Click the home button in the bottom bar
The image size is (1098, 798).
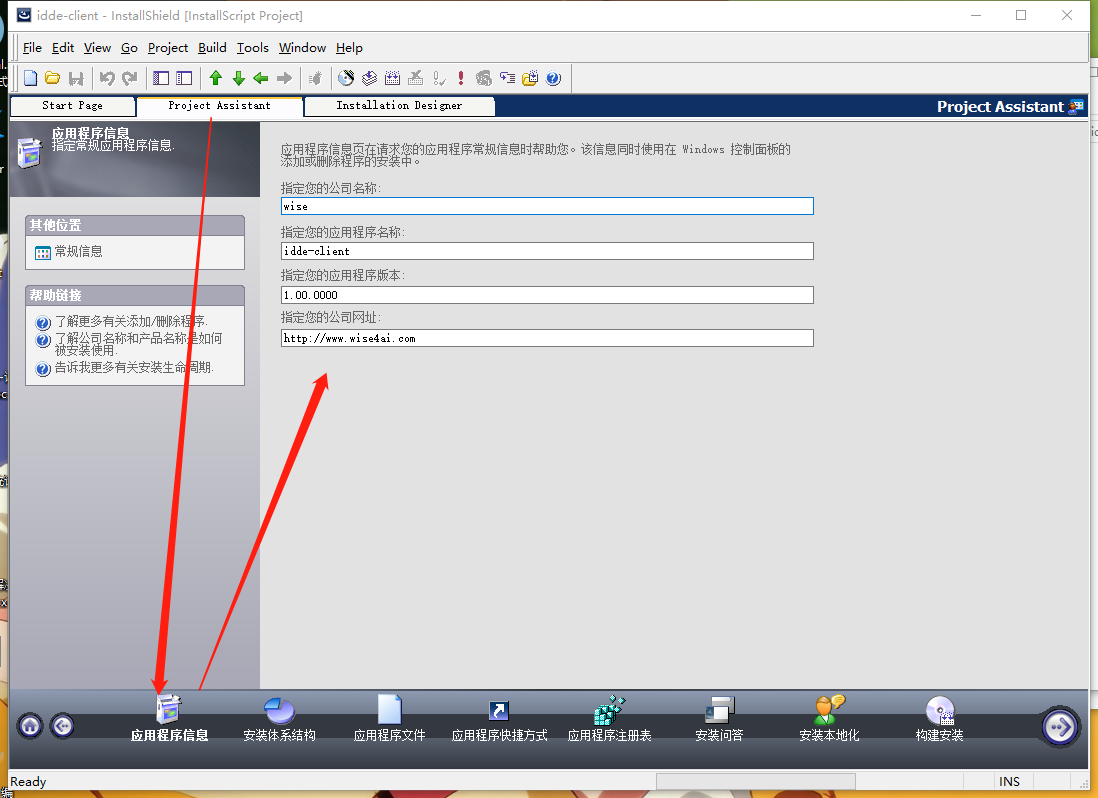click(30, 727)
